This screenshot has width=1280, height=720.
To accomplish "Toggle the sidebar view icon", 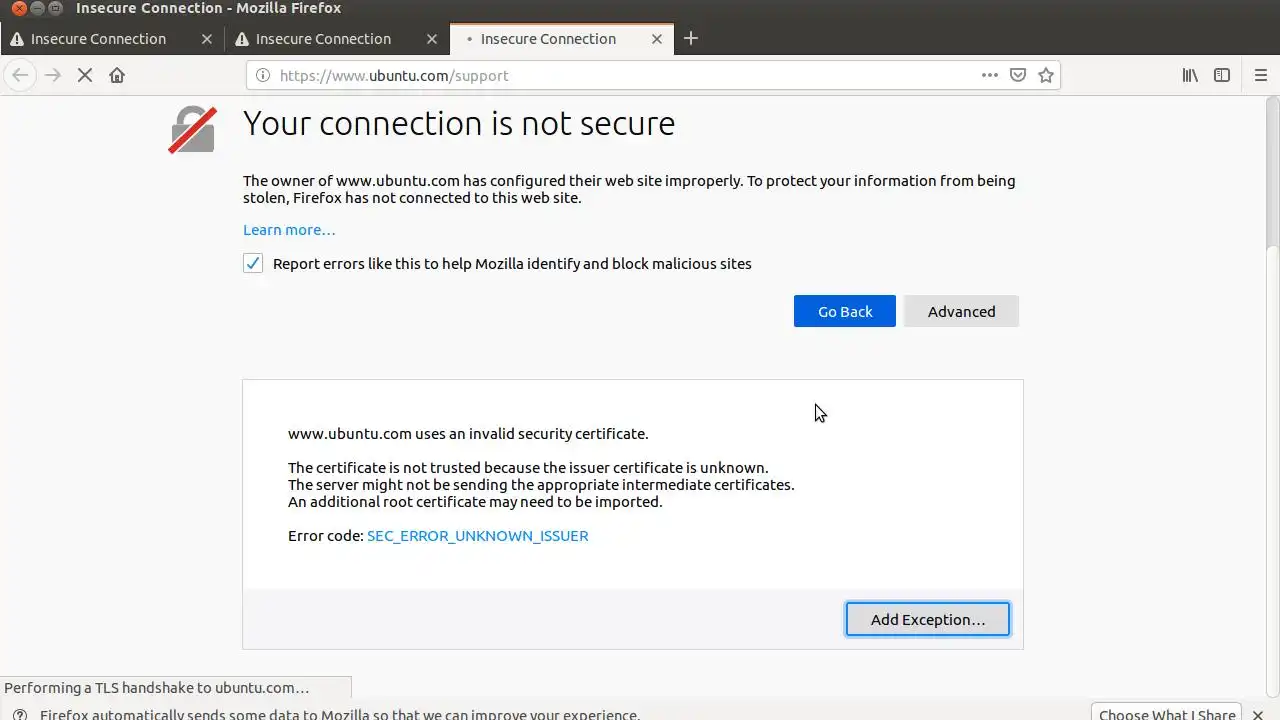I will click(x=1222, y=75).
